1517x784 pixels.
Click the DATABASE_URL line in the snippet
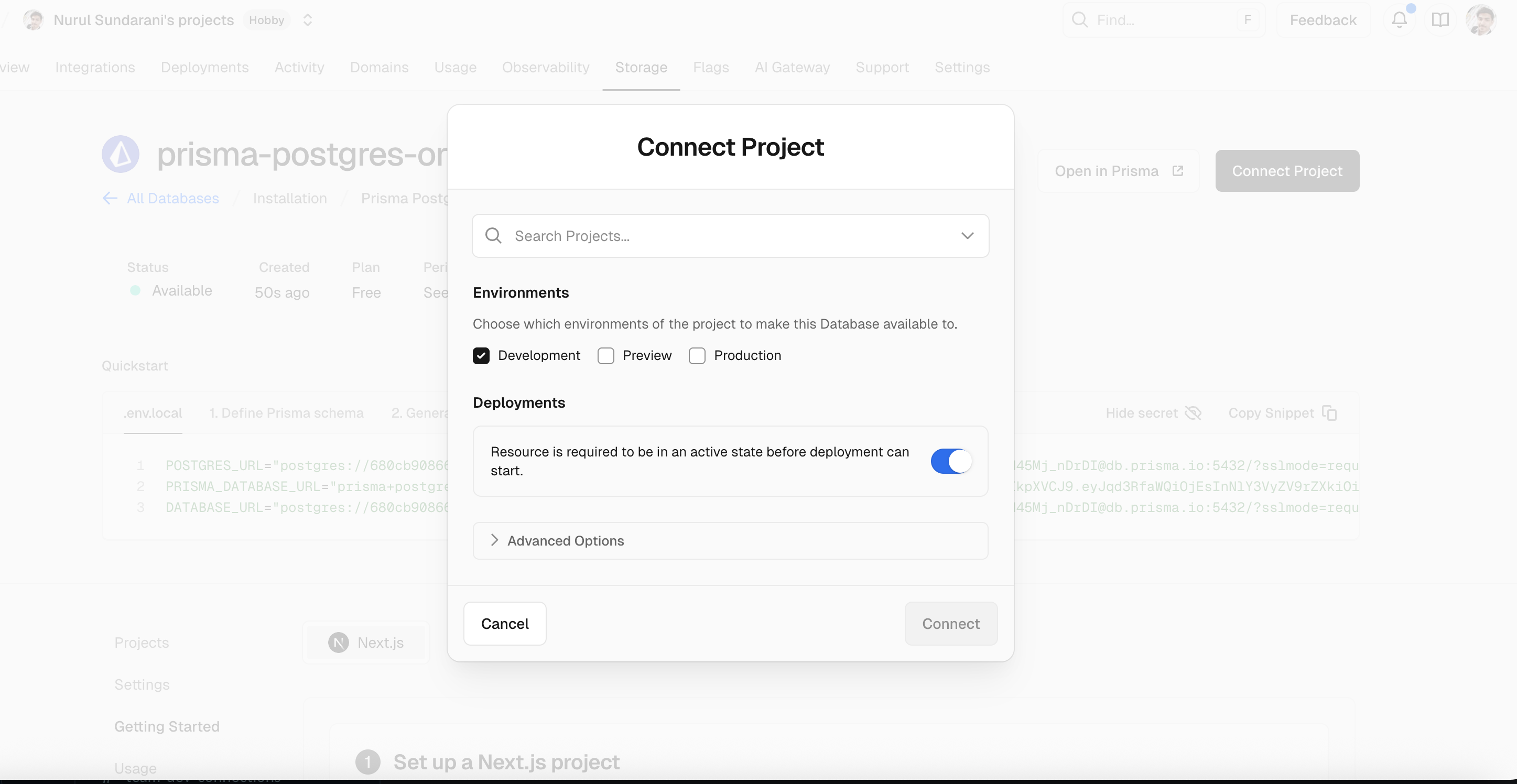pos(306,507)
